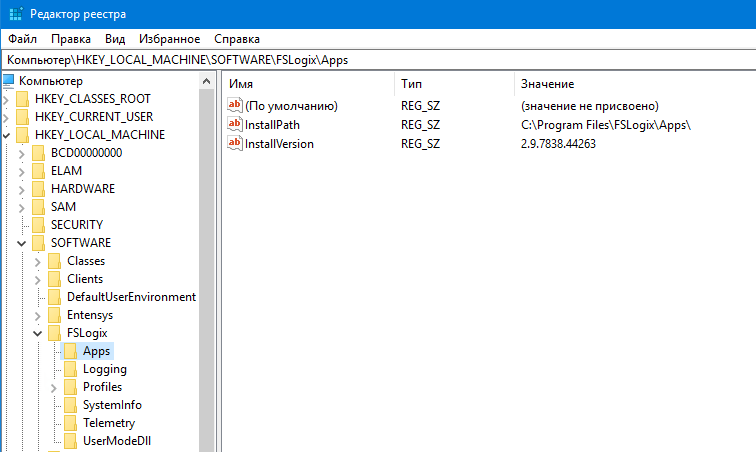Click FSLogix folder icon
The height and width of the screenshot is (452, 756).
[54, 333]
